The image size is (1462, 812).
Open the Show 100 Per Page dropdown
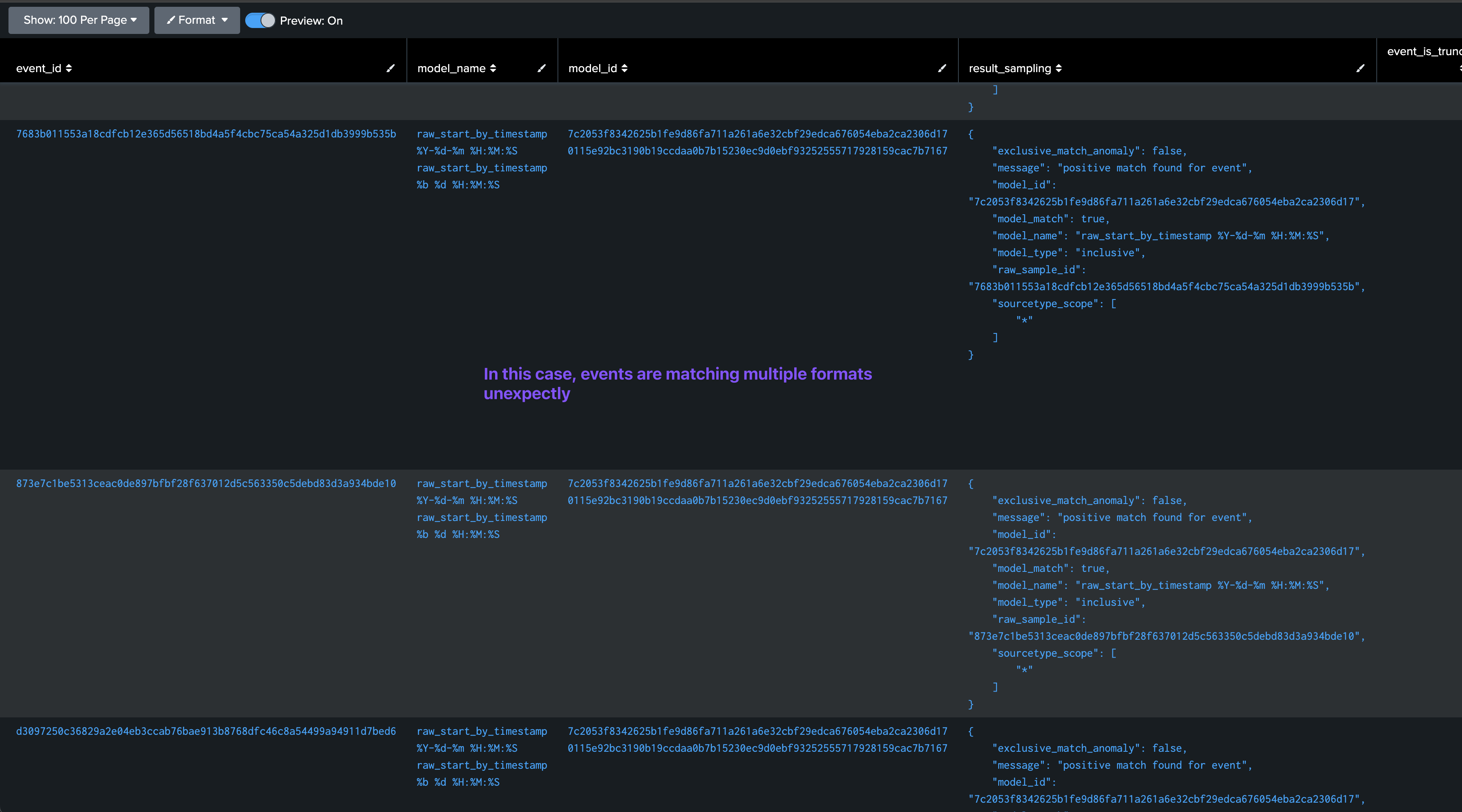[x=79, y=20]
